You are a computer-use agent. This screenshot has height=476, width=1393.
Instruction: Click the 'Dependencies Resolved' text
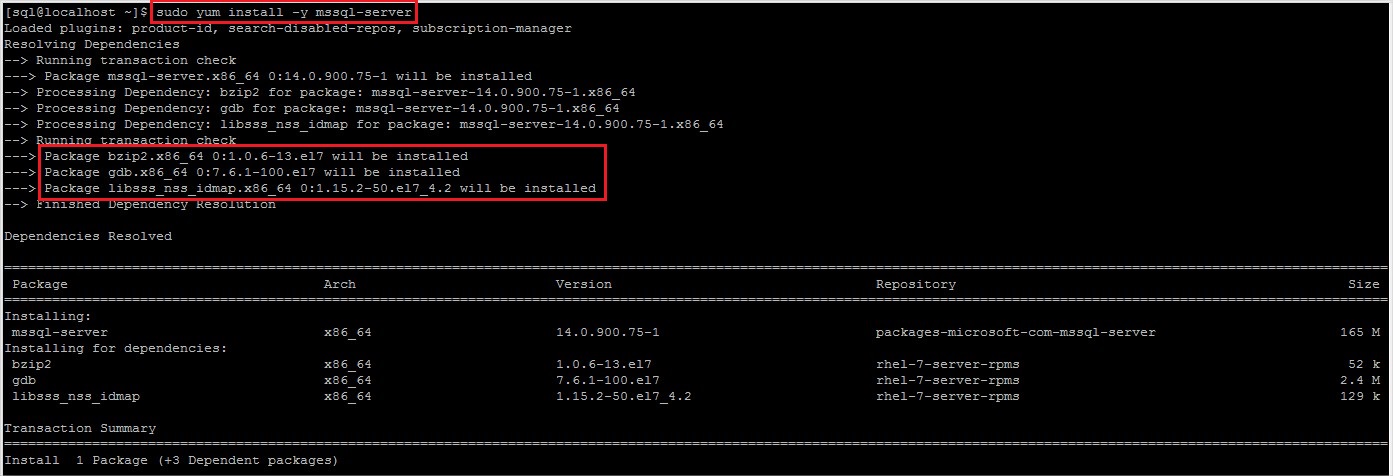pyautogui.click(x=88, y=236)
